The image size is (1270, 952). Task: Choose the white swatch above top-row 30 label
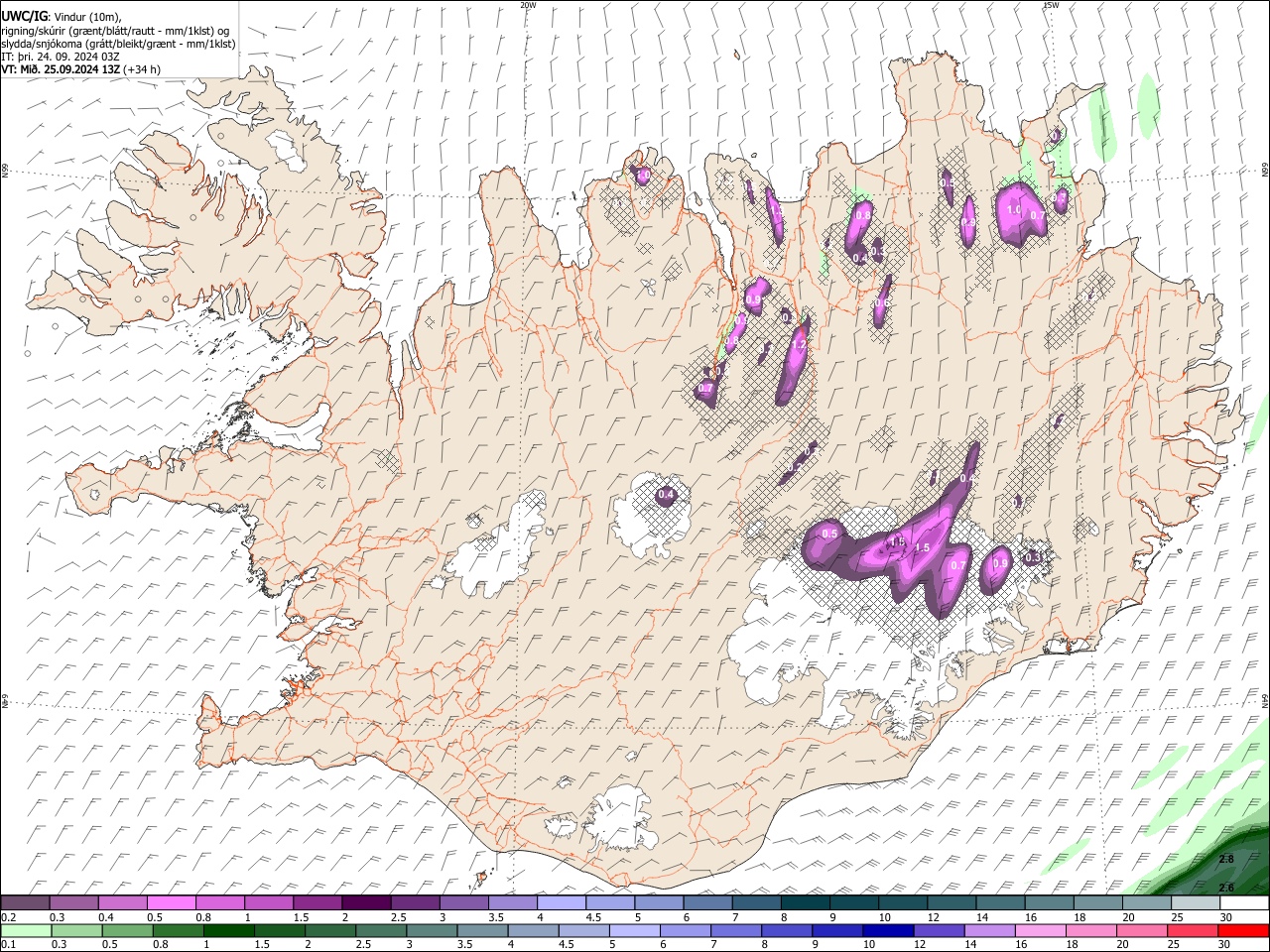[1243, 903]
